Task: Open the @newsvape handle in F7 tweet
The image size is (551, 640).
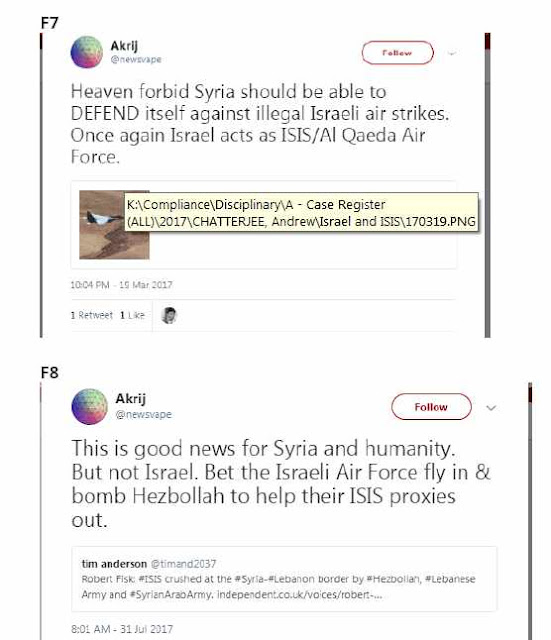Action: (136, 60)
